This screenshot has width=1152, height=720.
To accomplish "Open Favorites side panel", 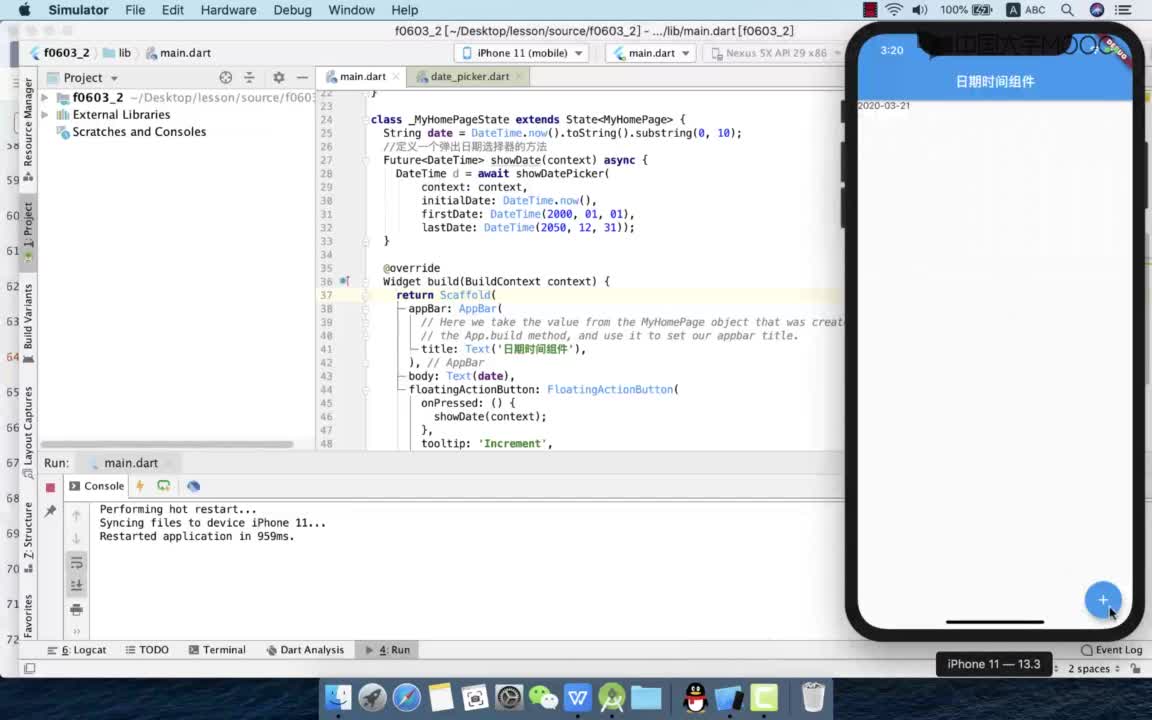I will [28, 616].
